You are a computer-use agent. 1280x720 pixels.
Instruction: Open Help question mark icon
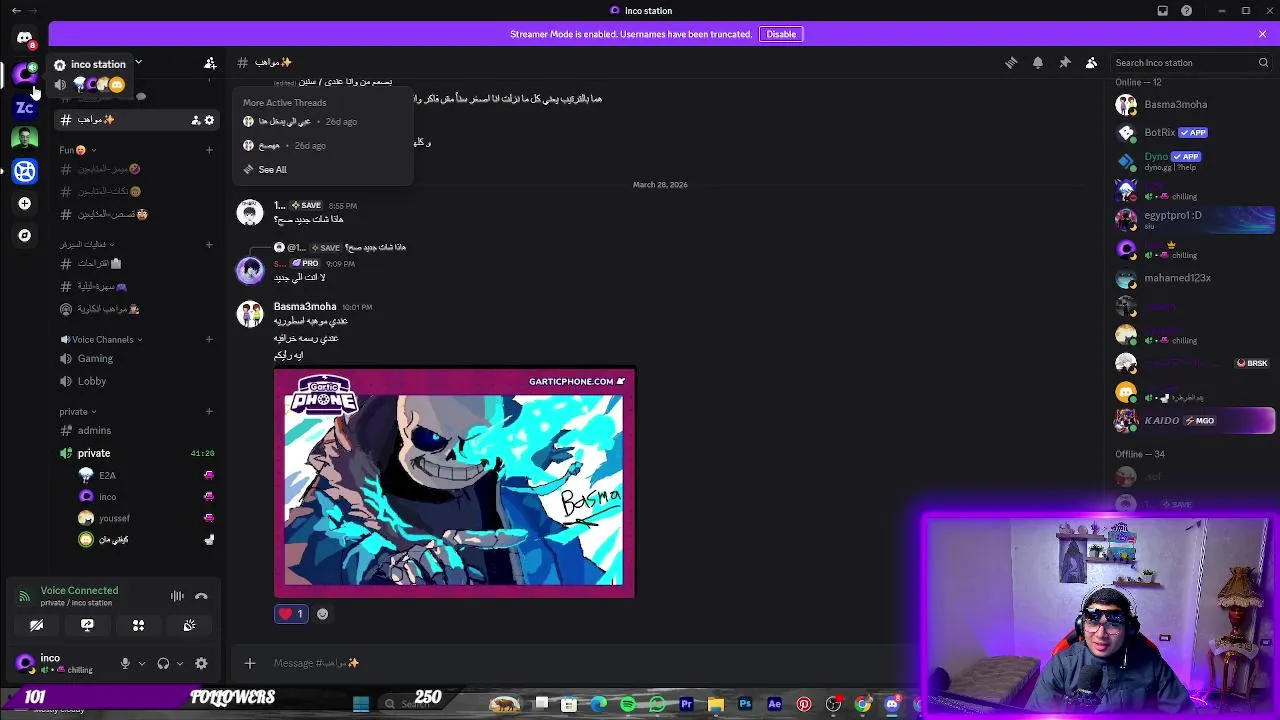click(1186, 10)
